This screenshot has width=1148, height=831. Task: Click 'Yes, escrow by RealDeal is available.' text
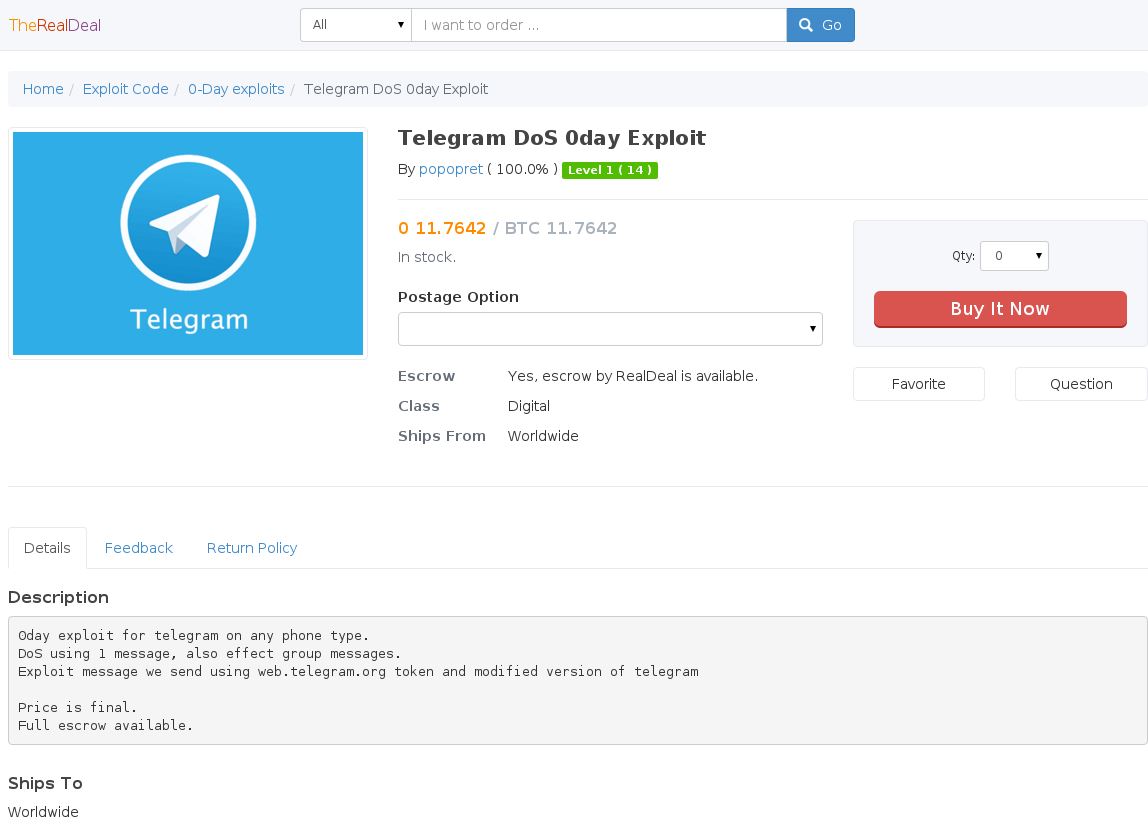(x=633, y=376)
